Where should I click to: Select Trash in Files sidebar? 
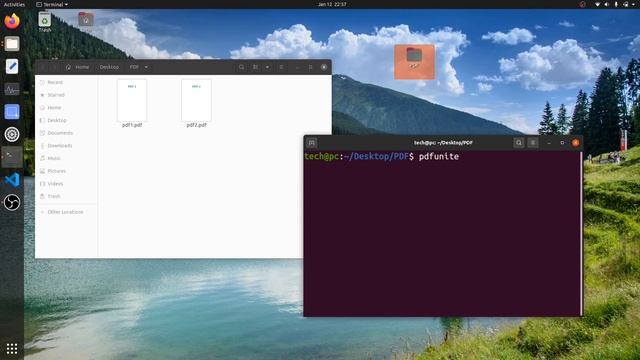coord(67,196)
